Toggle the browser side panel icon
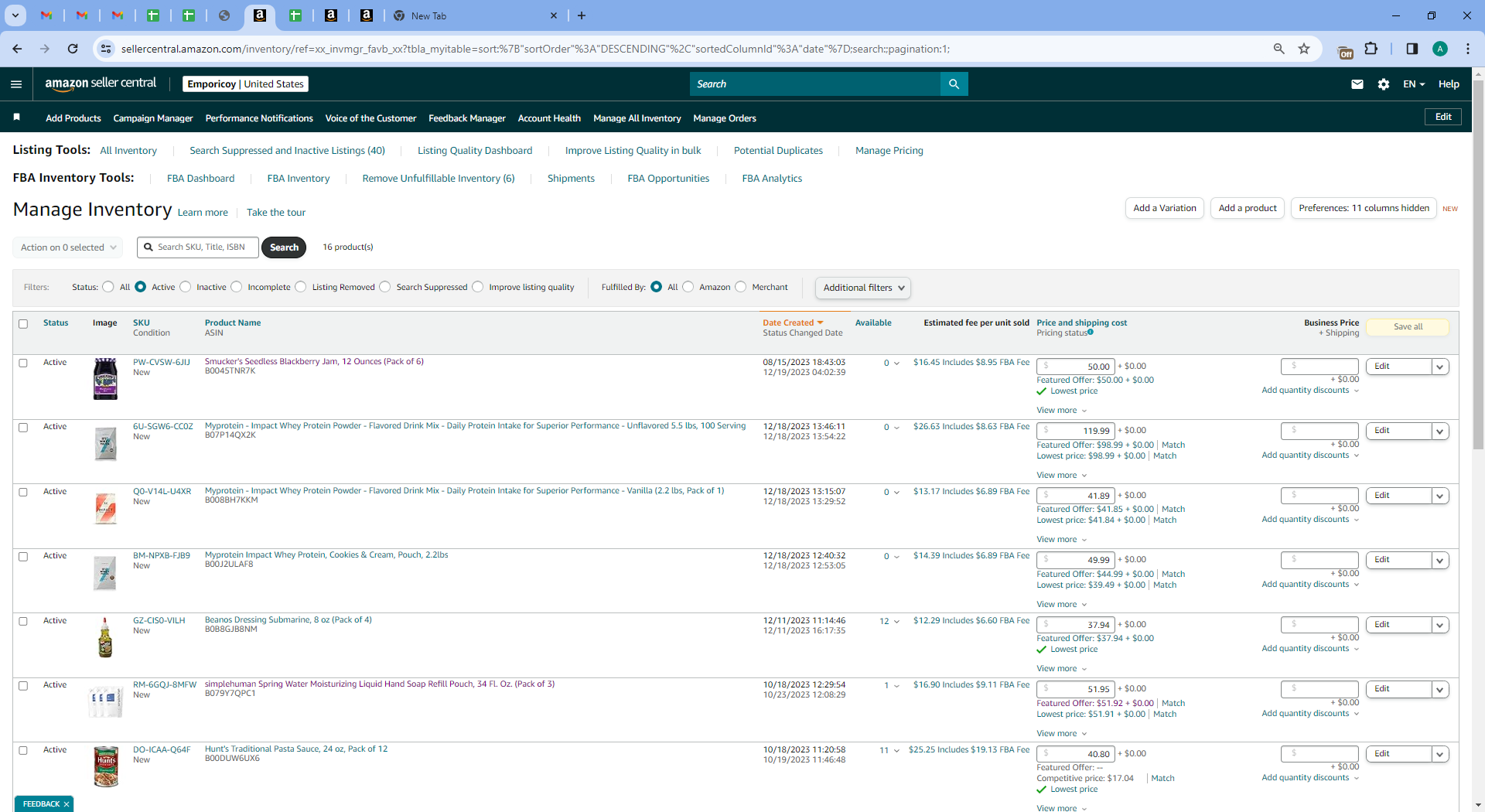 [x=1412, y=49]
